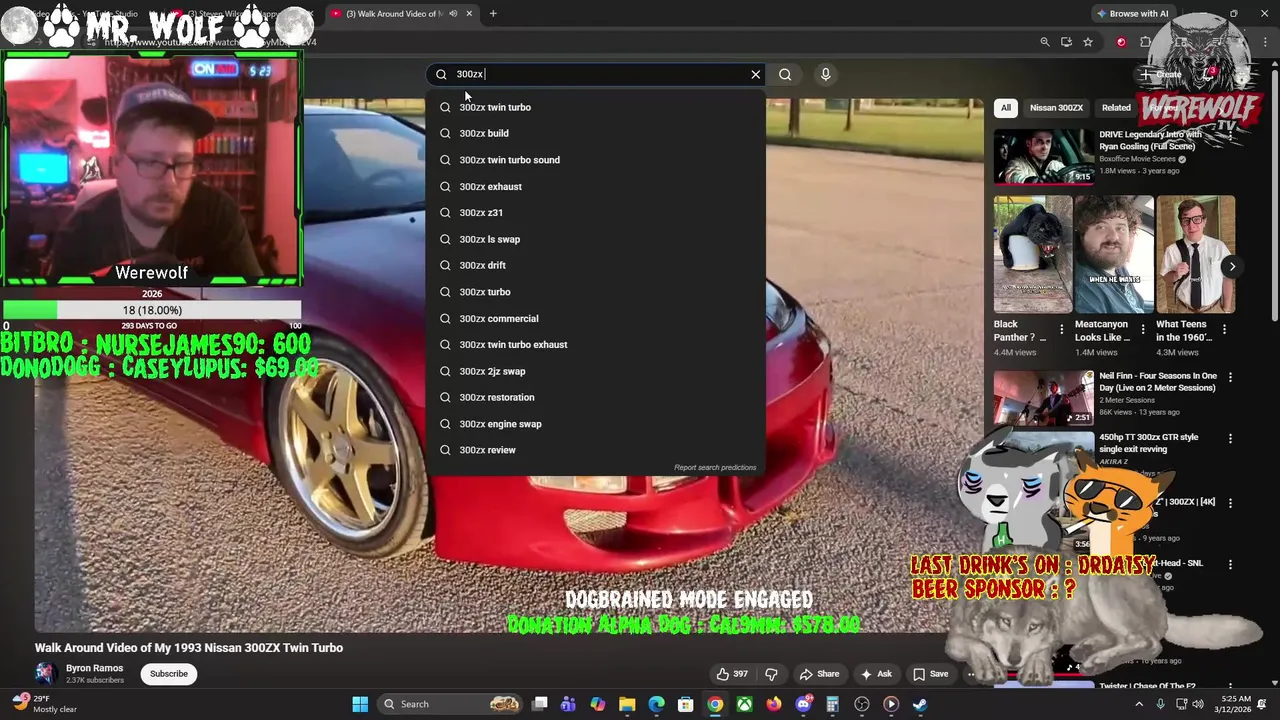Open more options for 'What Teens' Short
The width and height of the screenshot is (1280, 720).
coord(1225,329)
